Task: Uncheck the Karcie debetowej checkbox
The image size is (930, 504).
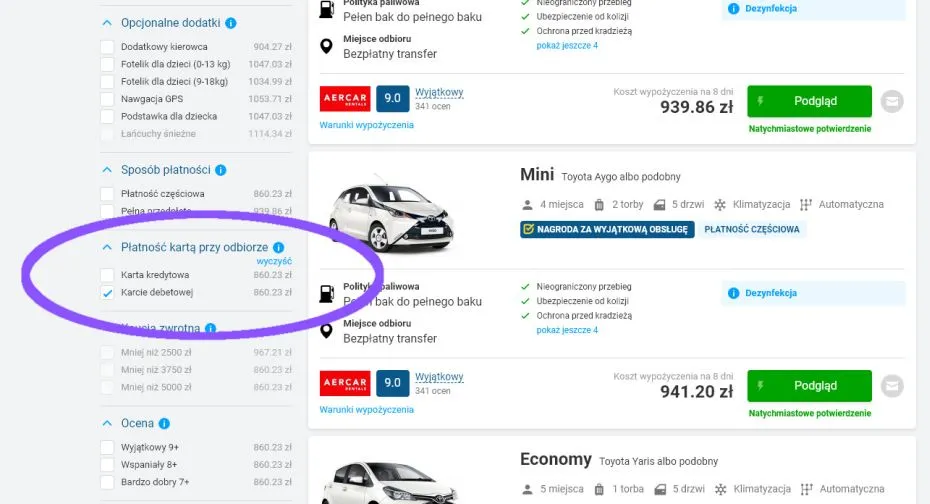Action: pos(107,292)
